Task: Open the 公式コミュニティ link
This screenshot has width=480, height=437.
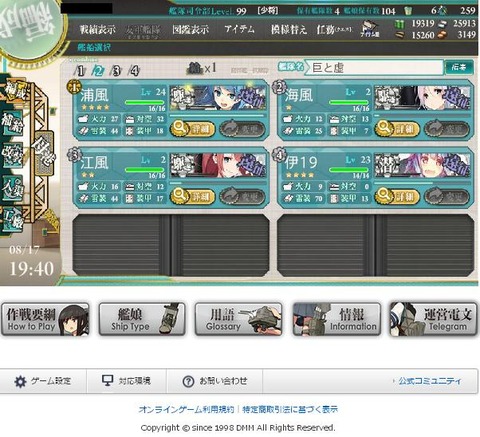Action: pos(430,381)
